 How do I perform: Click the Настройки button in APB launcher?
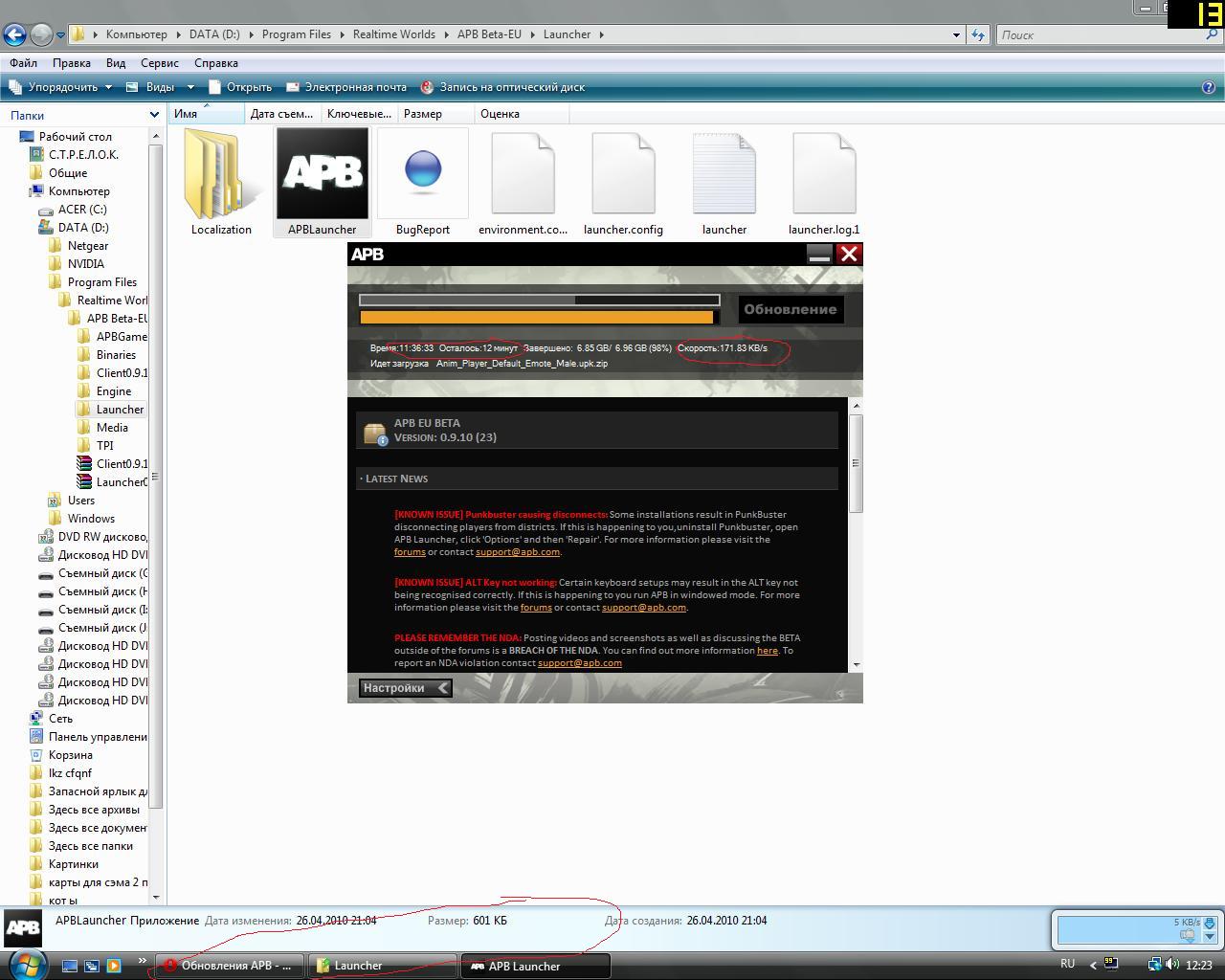(404, 688)
